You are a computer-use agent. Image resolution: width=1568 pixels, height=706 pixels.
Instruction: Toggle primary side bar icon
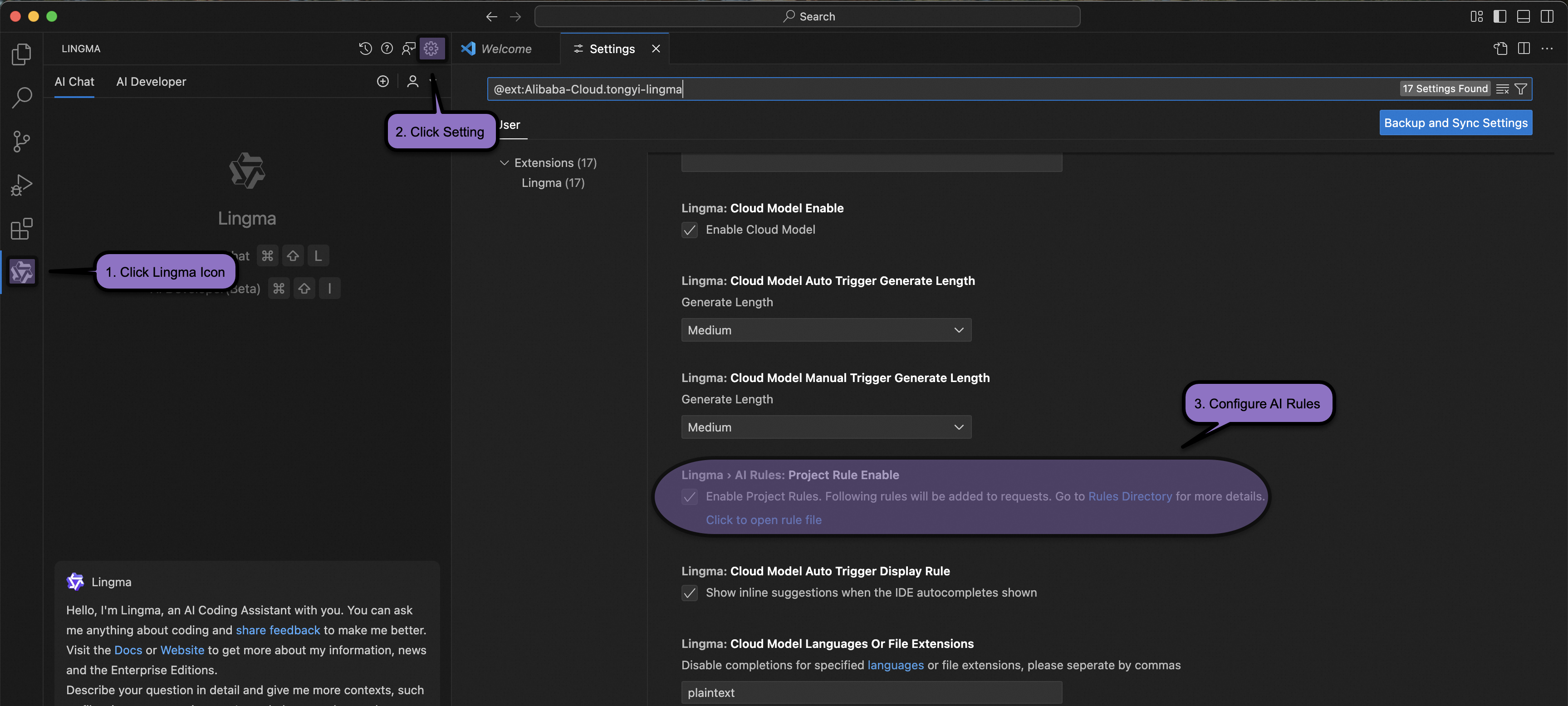1500,16
